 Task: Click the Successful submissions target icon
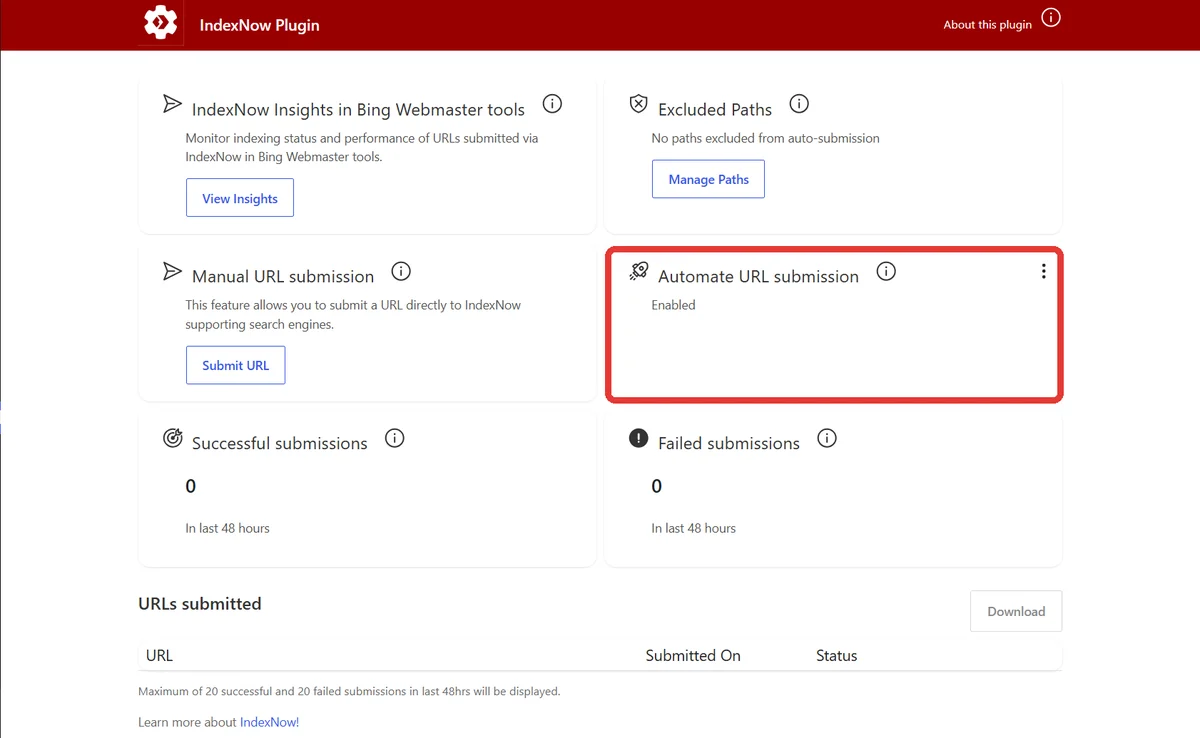tap(172, 438)
